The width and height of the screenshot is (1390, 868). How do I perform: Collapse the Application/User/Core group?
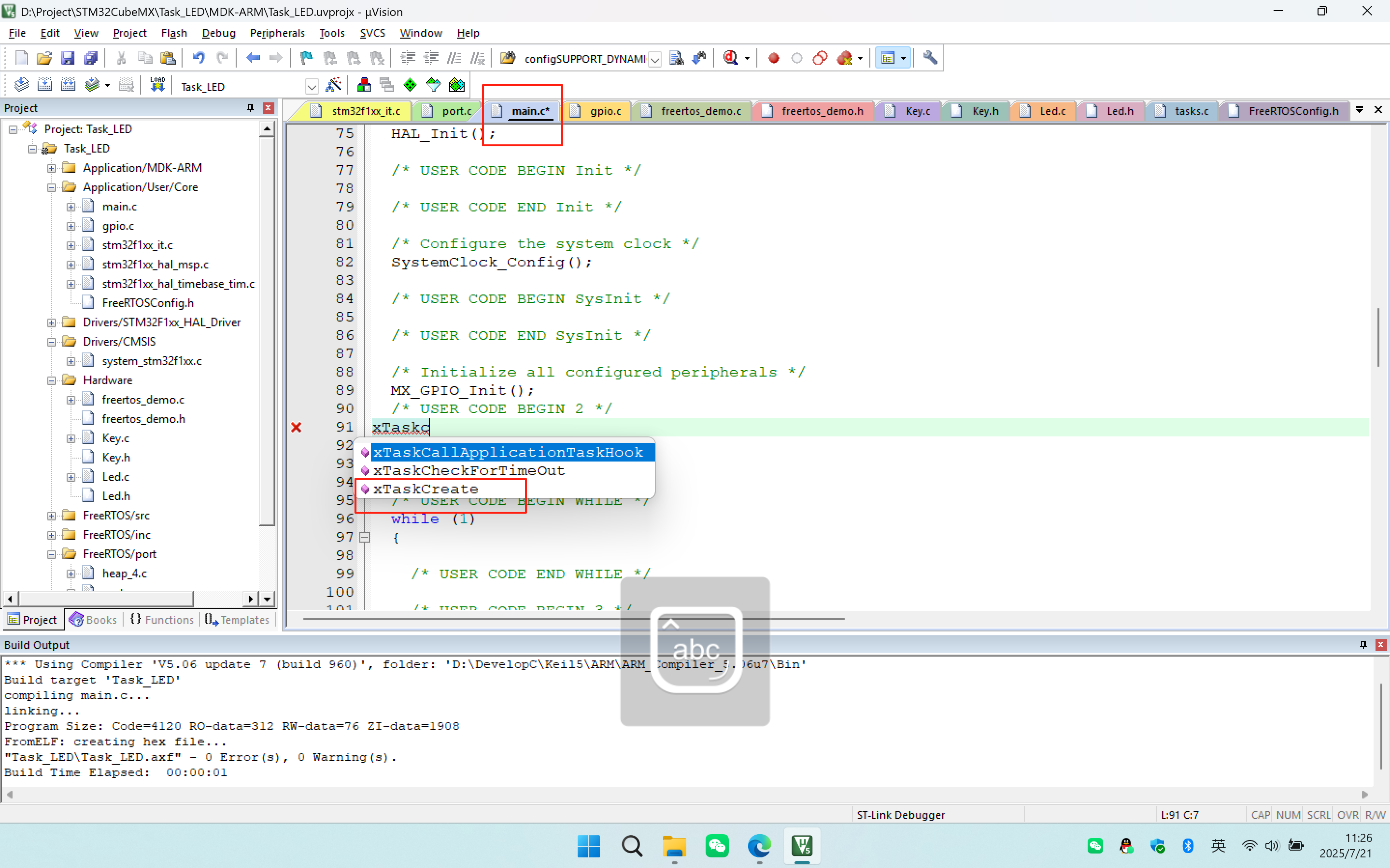(x=51, y=187)
